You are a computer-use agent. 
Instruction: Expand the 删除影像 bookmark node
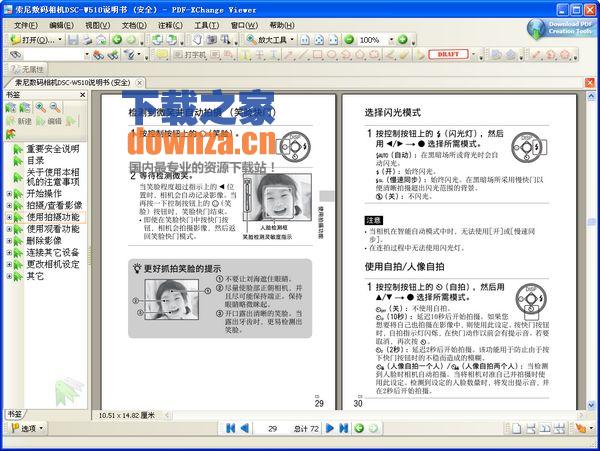9,241
